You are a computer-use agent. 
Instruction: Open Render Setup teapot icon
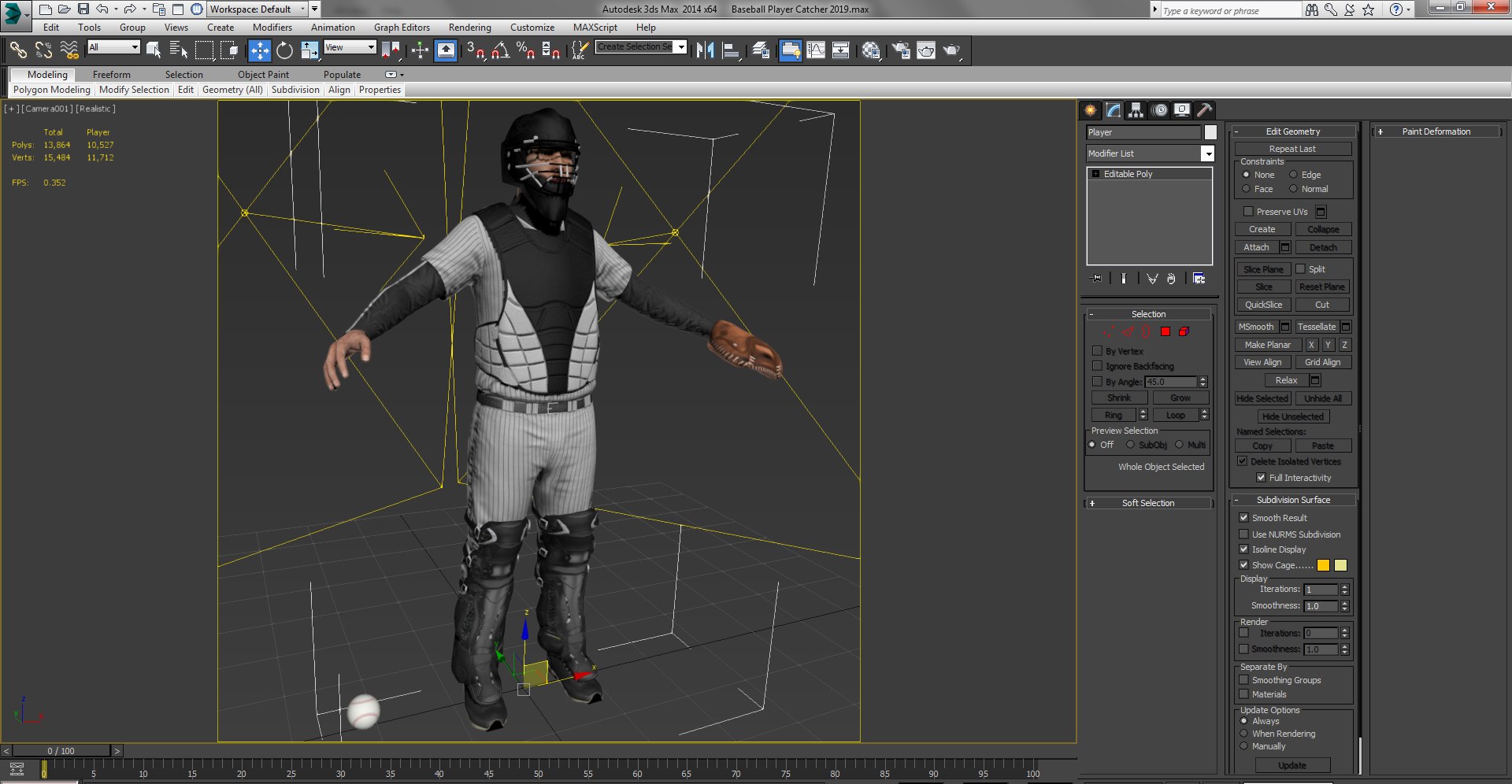pyautogui.click(x=900, y=50)
